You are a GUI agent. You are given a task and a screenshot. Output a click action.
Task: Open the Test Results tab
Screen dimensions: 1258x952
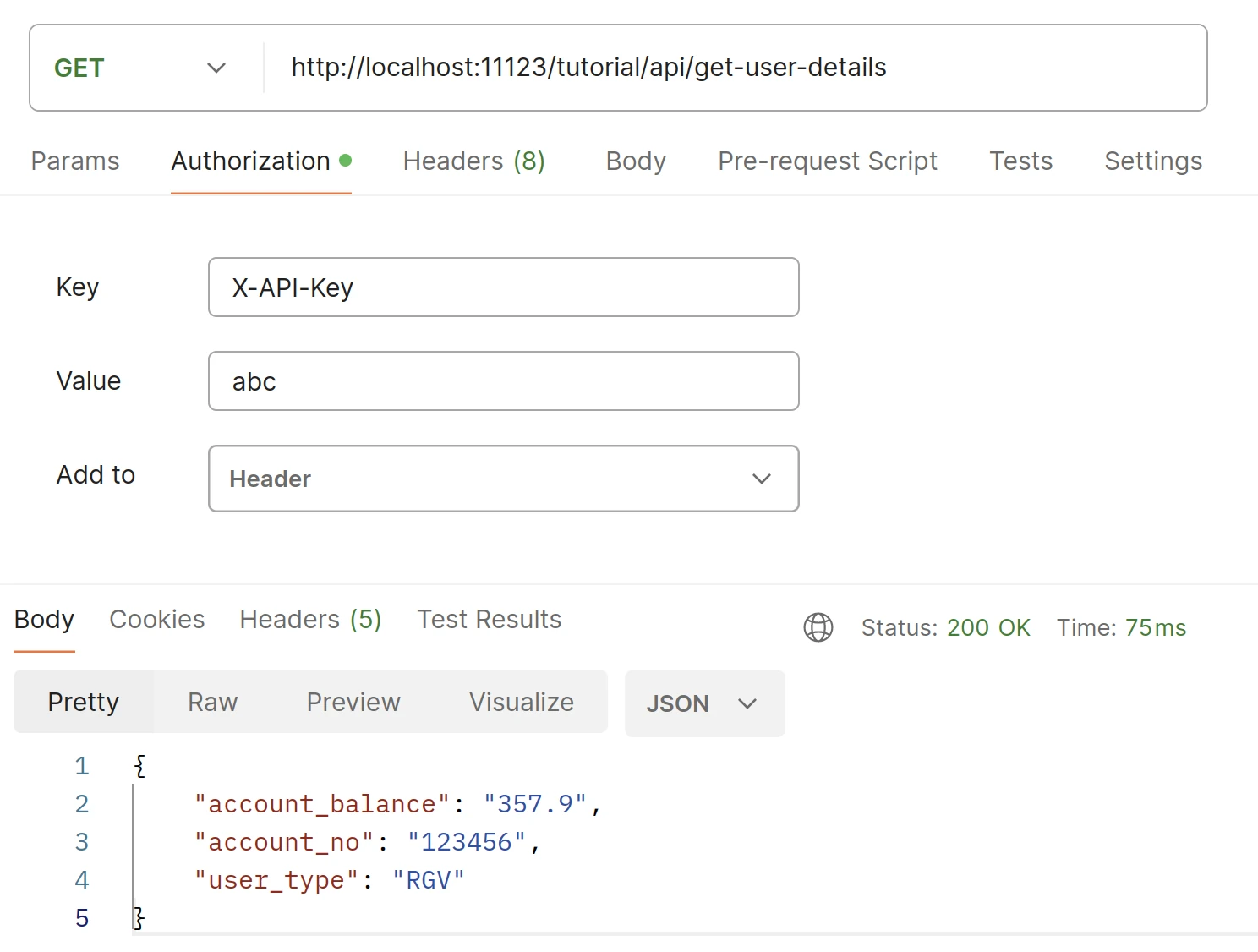point(489,620)
